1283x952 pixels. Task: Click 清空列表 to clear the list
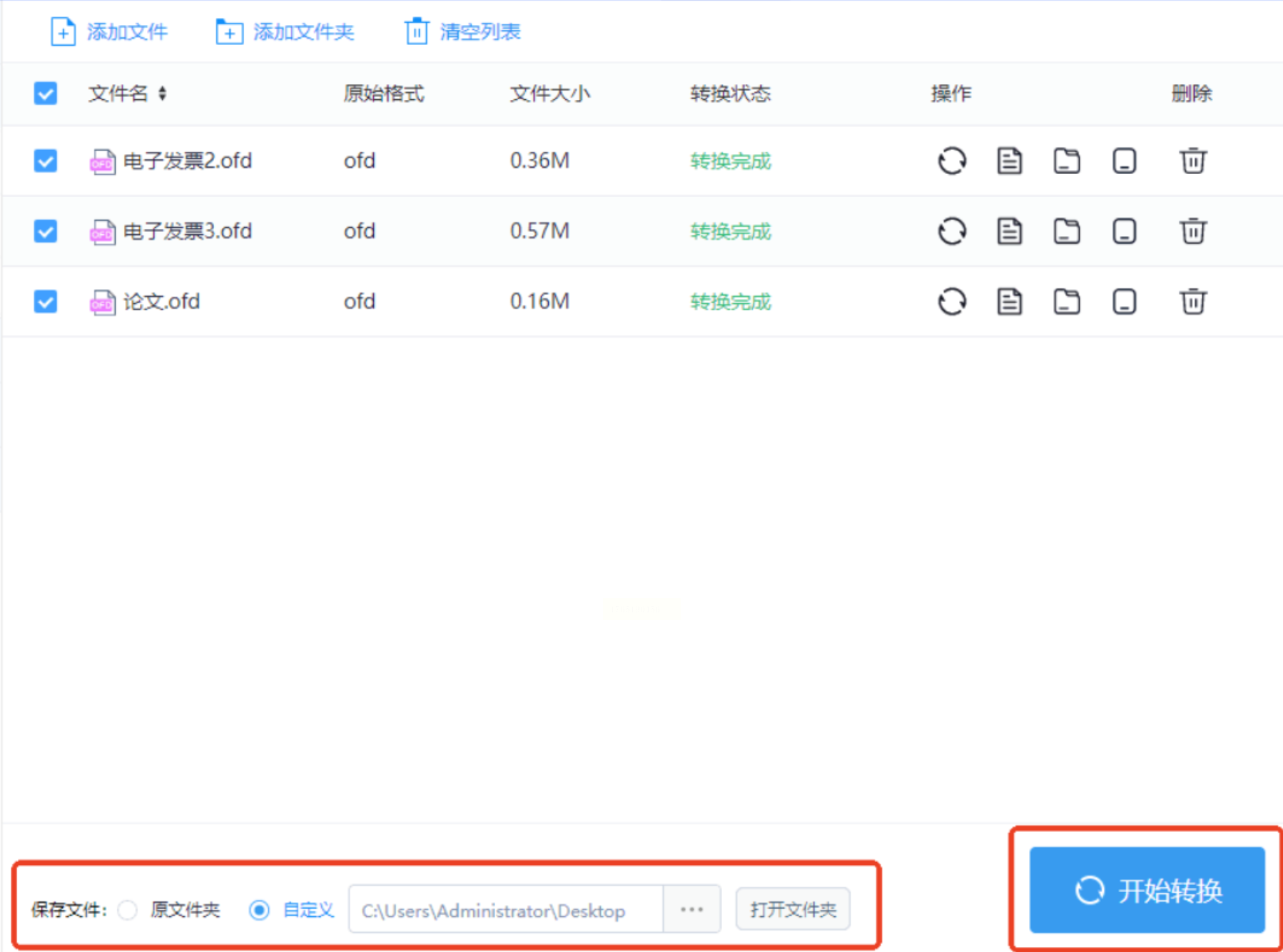463,32
